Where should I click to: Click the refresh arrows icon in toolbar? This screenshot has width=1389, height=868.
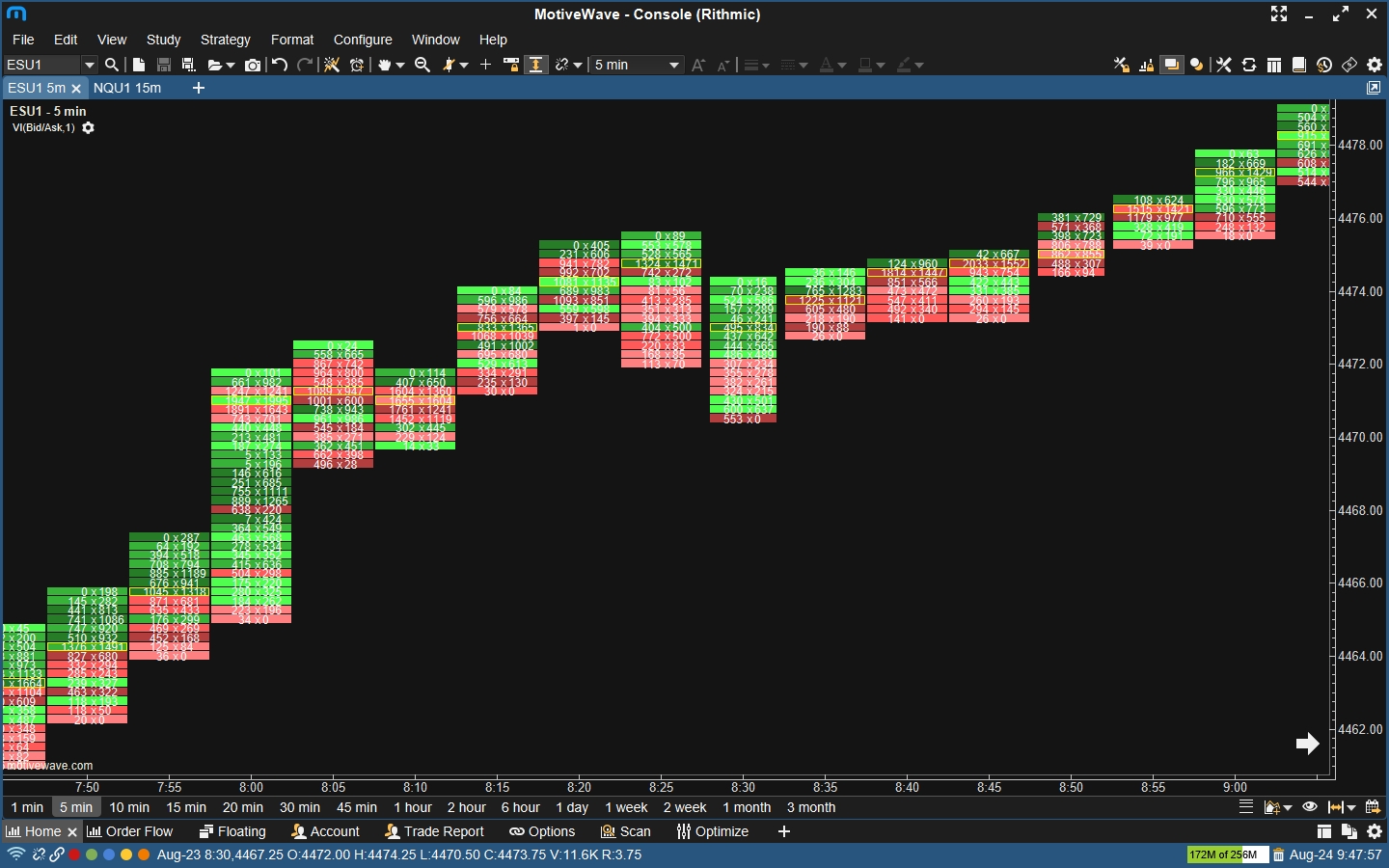tap(1249, 65)
